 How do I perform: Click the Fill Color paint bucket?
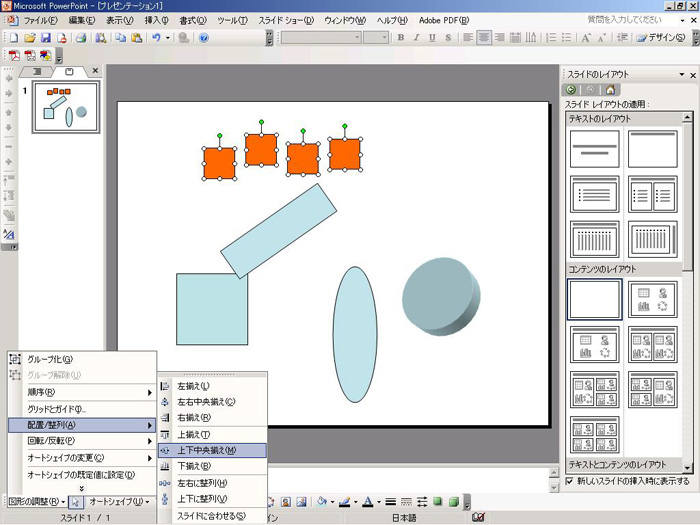[321, 502]
